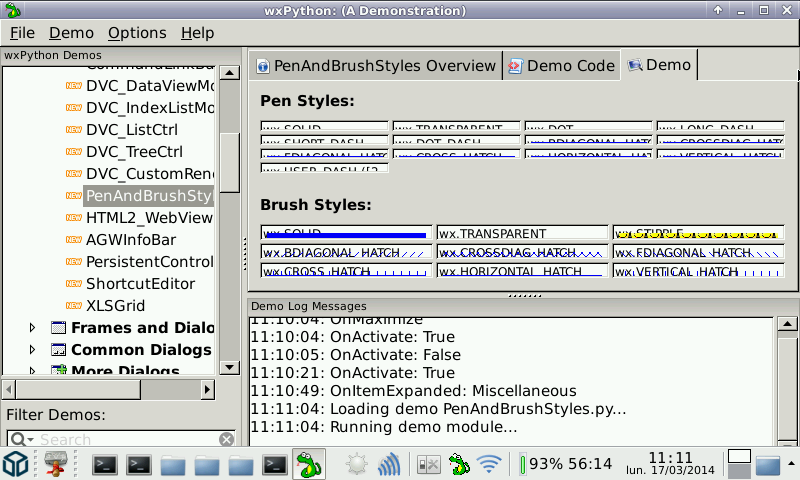Select the ShortcutEditor tree item
The image size is (800, 480).
140,283
